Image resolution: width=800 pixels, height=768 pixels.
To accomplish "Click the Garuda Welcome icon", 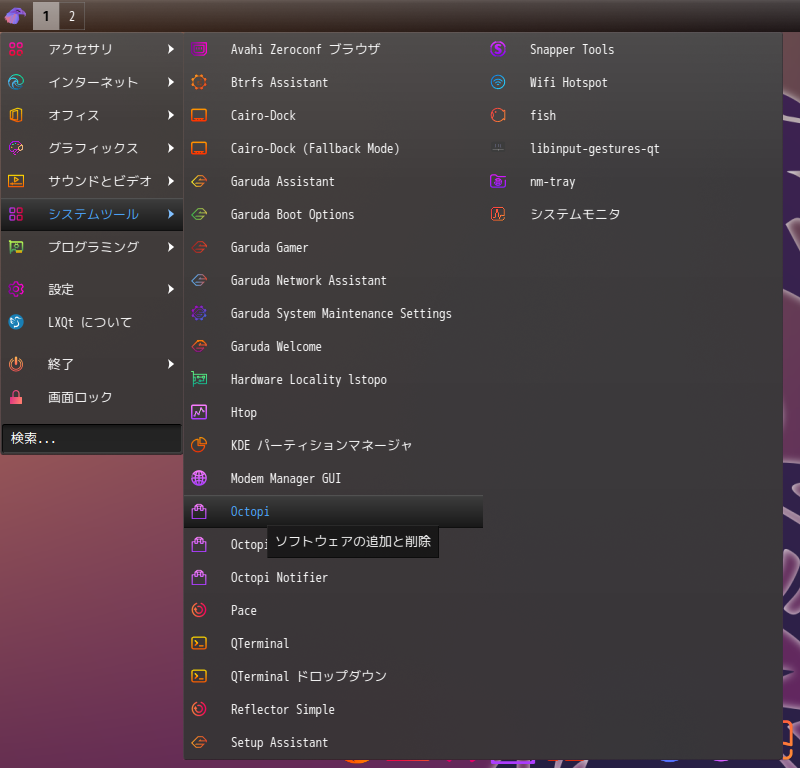I will click(199, 346).
